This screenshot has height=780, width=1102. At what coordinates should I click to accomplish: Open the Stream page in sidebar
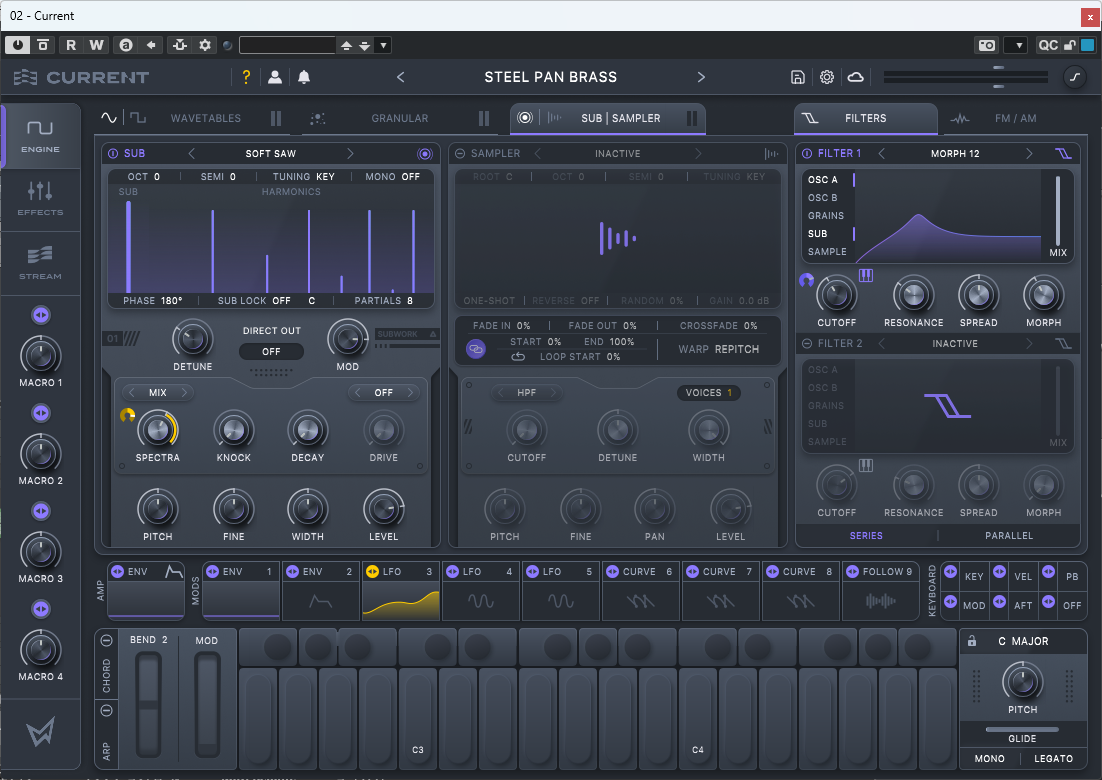pos(40,263)
